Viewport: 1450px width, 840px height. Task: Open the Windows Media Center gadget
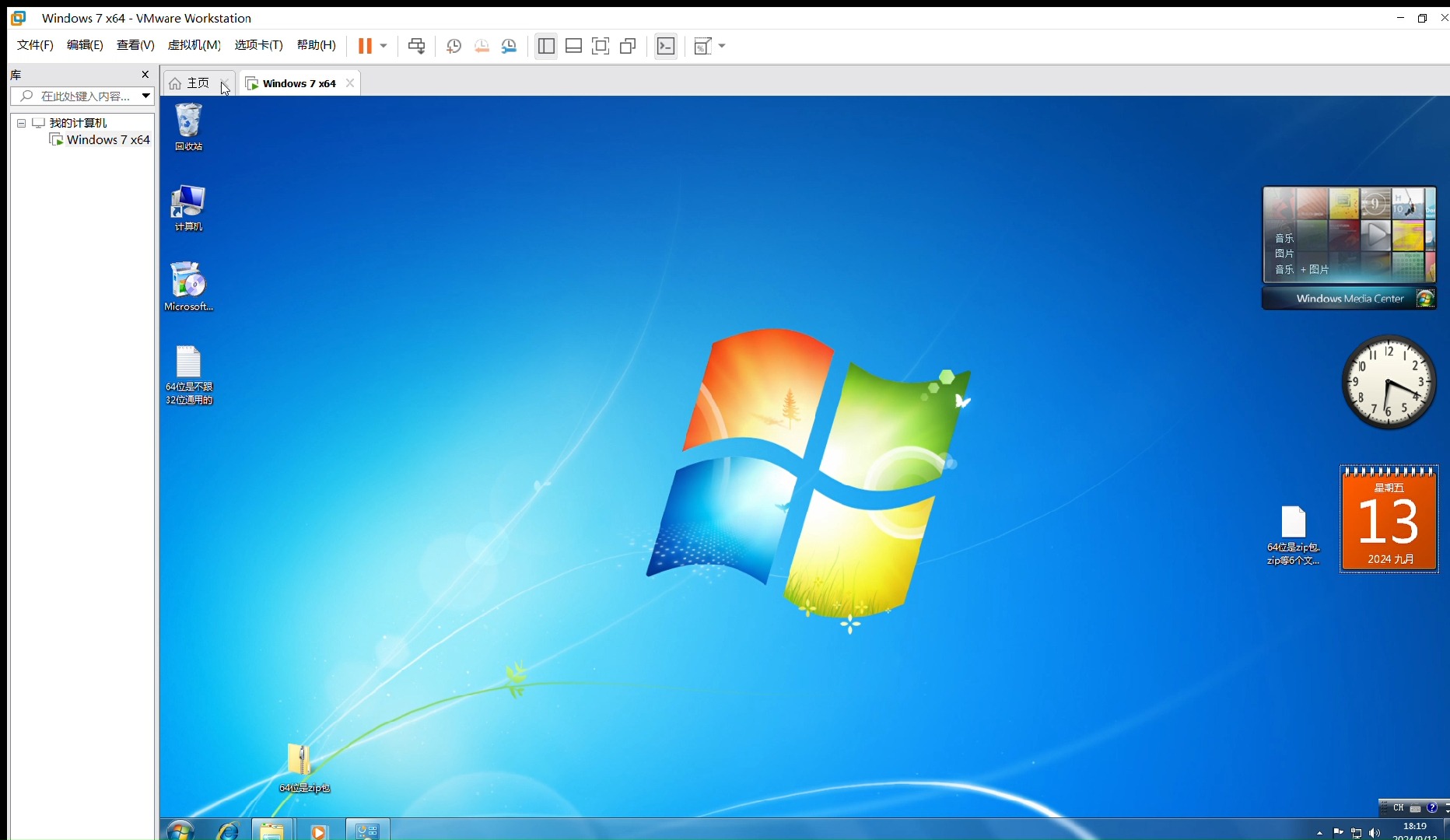1350,299
